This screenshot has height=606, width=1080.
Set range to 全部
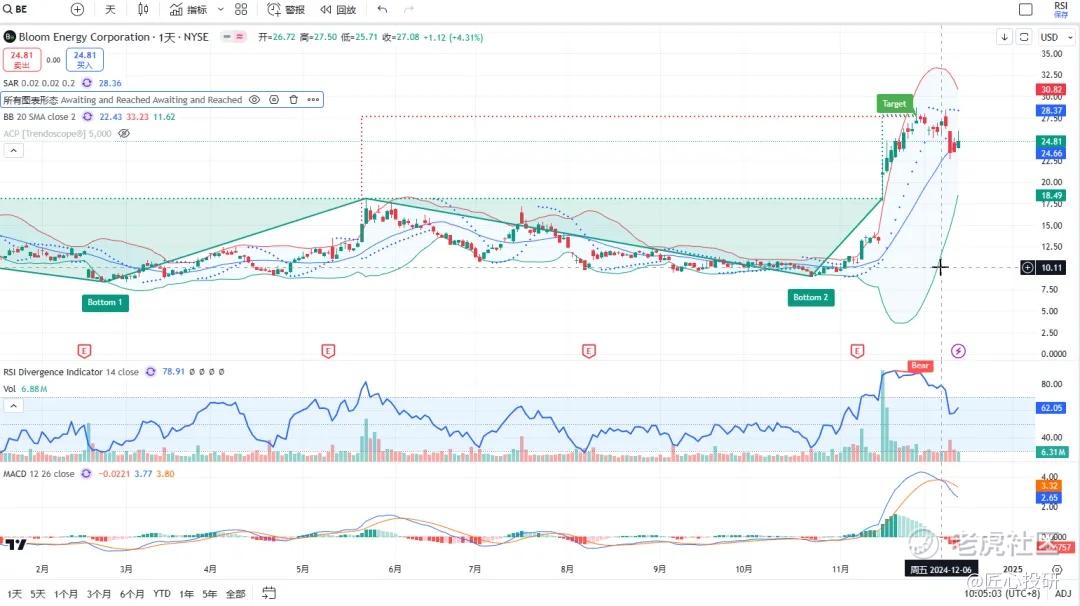point(236,594)
